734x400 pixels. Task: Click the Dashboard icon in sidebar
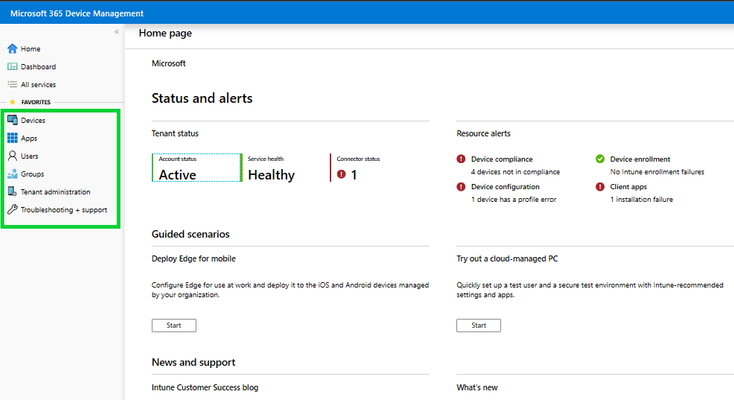(x=12, y=67)
